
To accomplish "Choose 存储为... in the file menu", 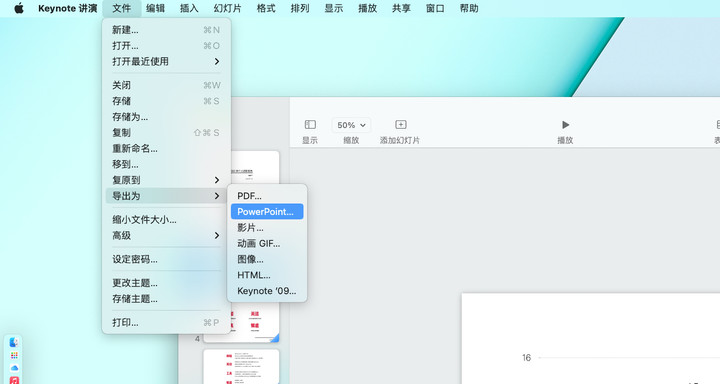I will pyautogui.click(x=166, y=117).
